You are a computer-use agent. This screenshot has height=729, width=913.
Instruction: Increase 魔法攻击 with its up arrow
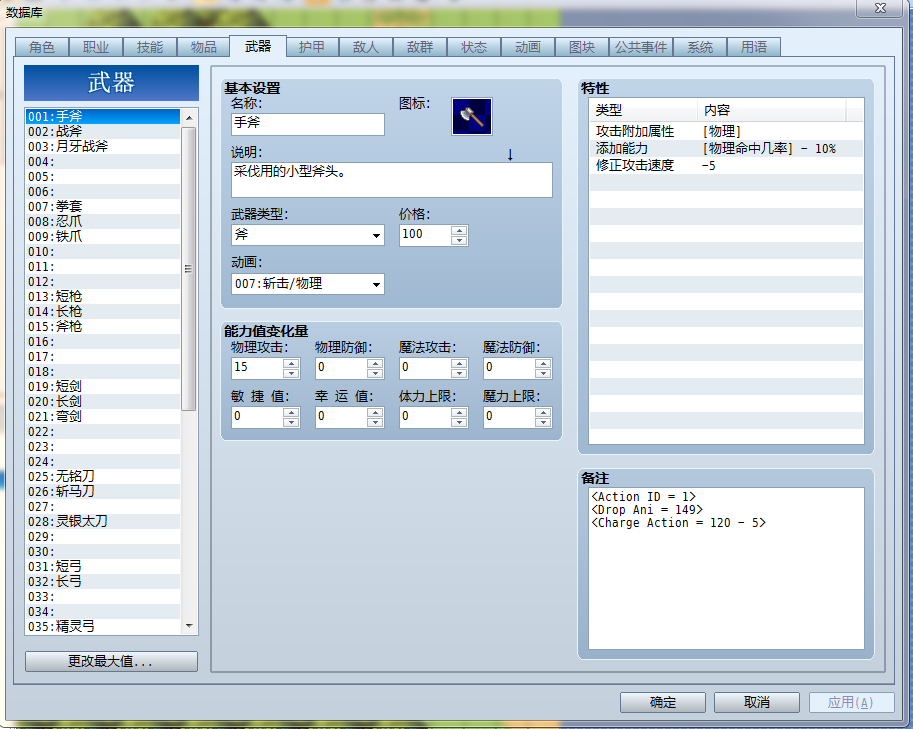click(459, 363)
